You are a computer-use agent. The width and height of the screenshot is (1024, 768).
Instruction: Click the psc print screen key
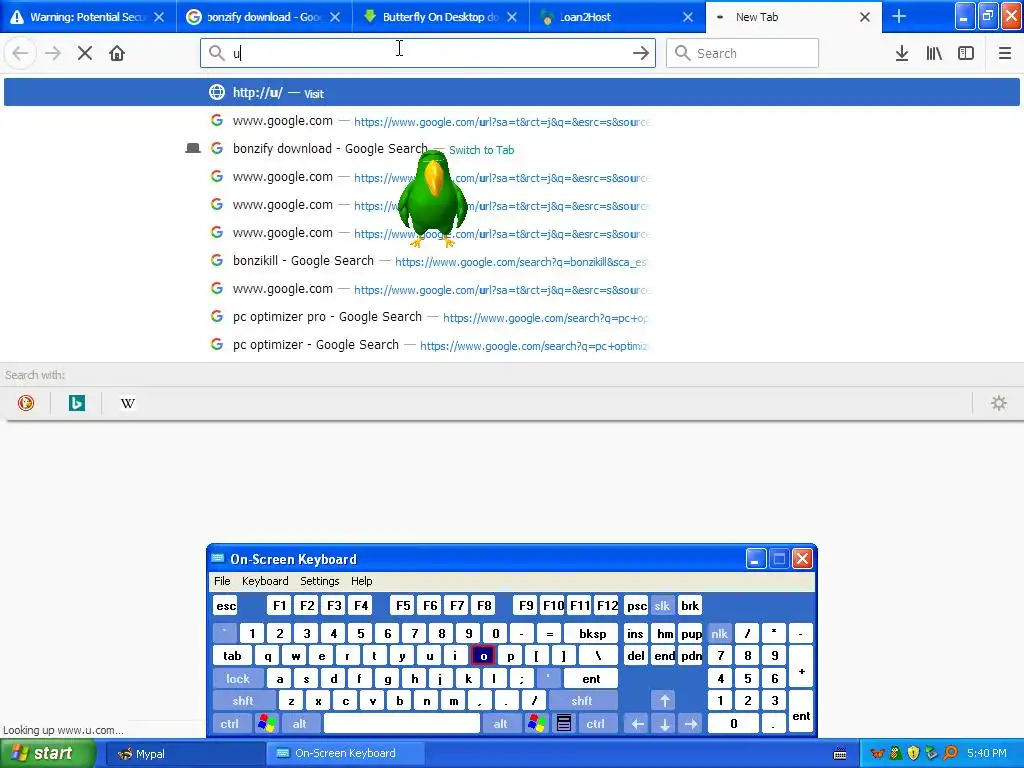click(637, 605)
